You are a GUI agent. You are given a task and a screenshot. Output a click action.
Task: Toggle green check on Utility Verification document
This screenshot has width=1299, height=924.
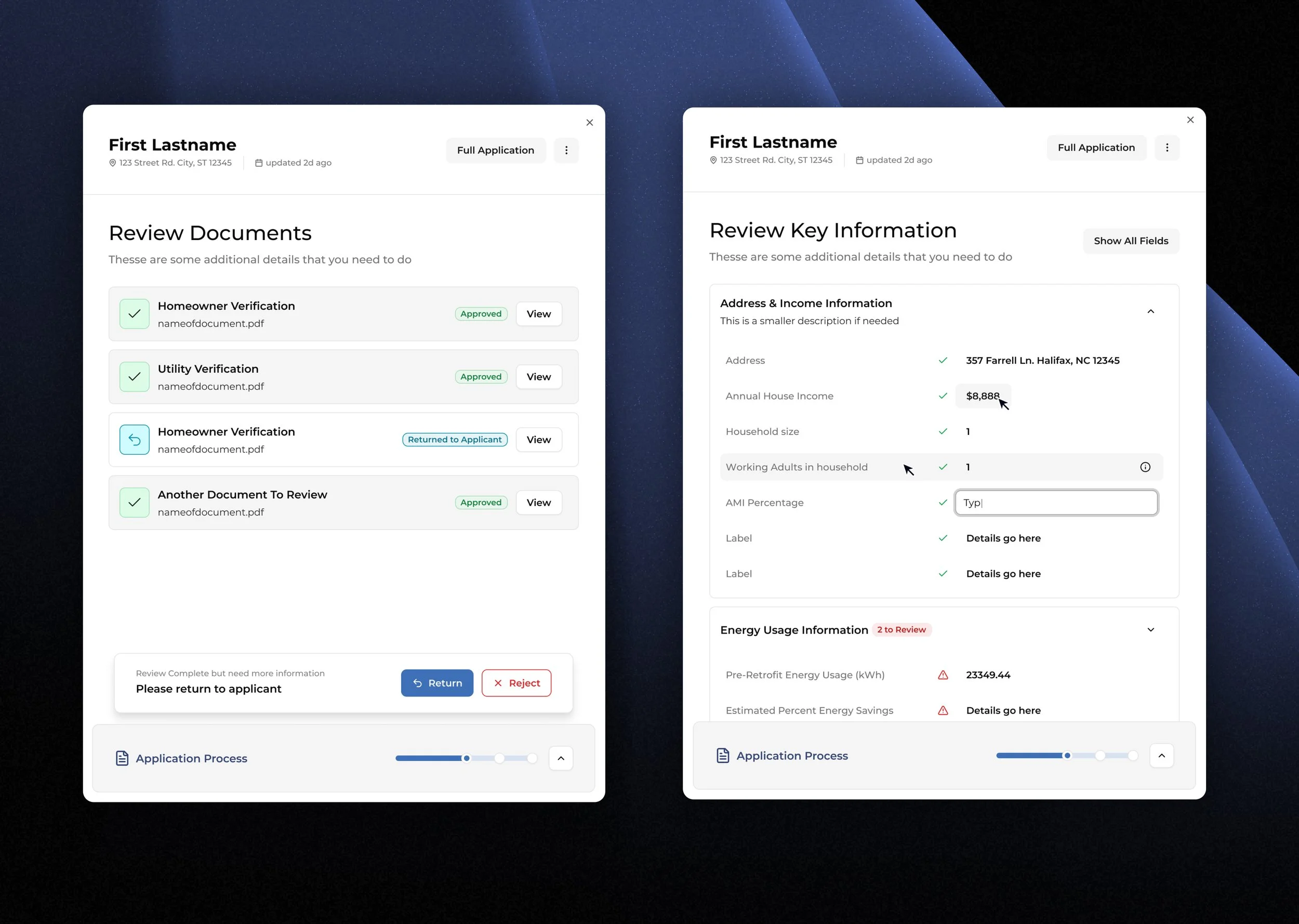pyautogui.click(x=134, y=377)
